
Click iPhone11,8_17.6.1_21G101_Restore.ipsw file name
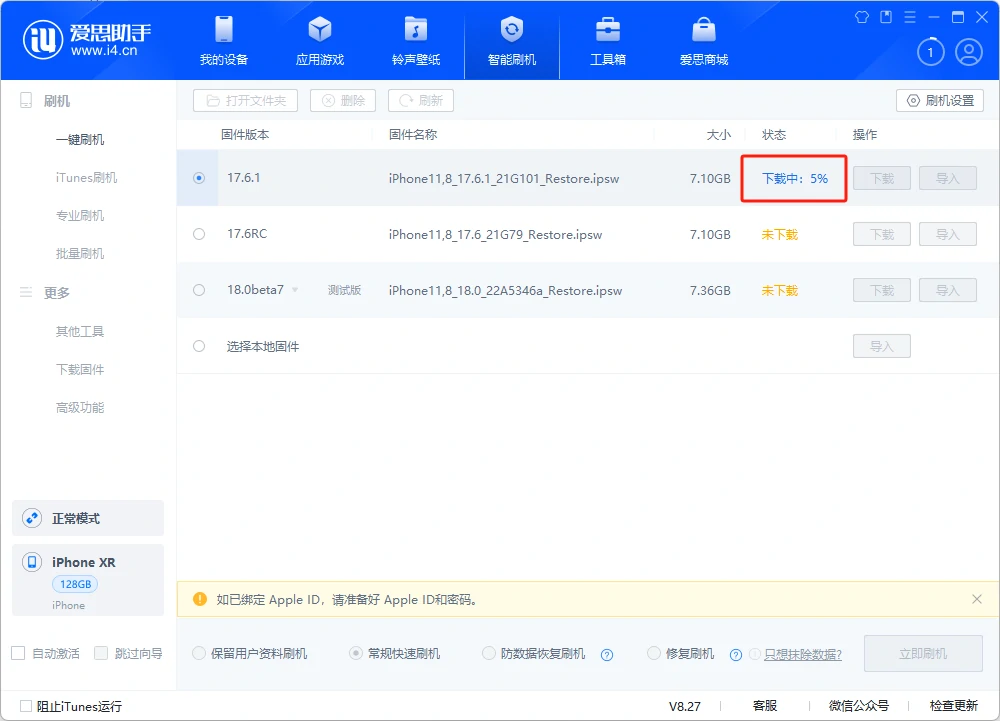[504, 179]
